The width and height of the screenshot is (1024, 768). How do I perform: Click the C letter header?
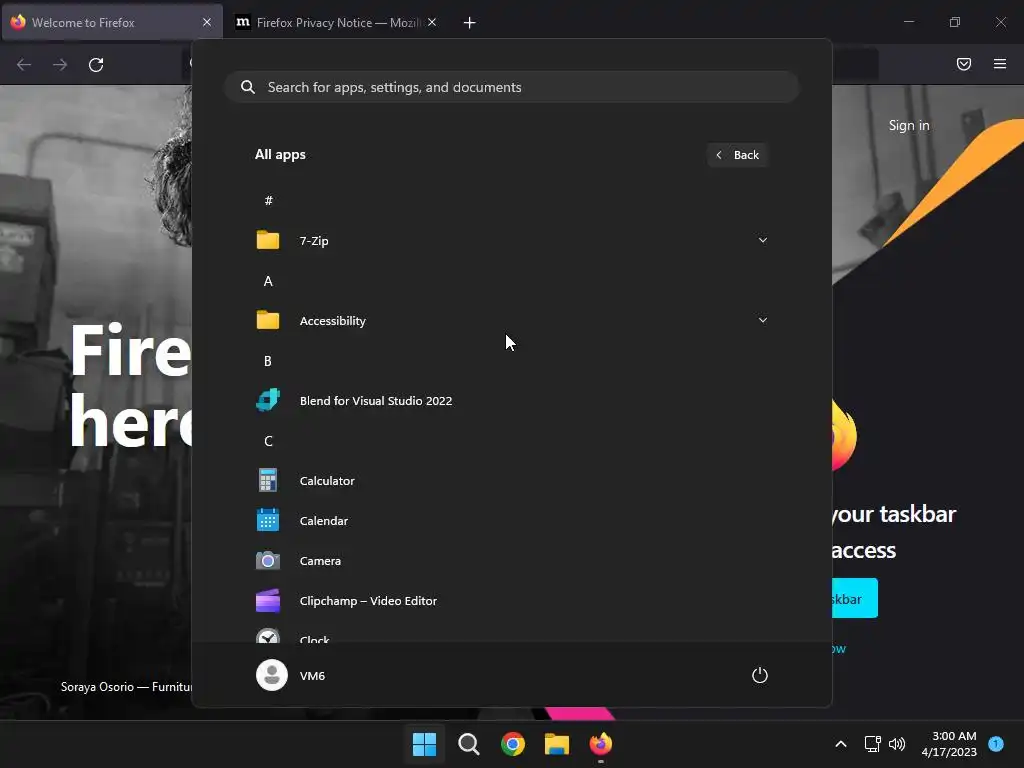(268, 441)
